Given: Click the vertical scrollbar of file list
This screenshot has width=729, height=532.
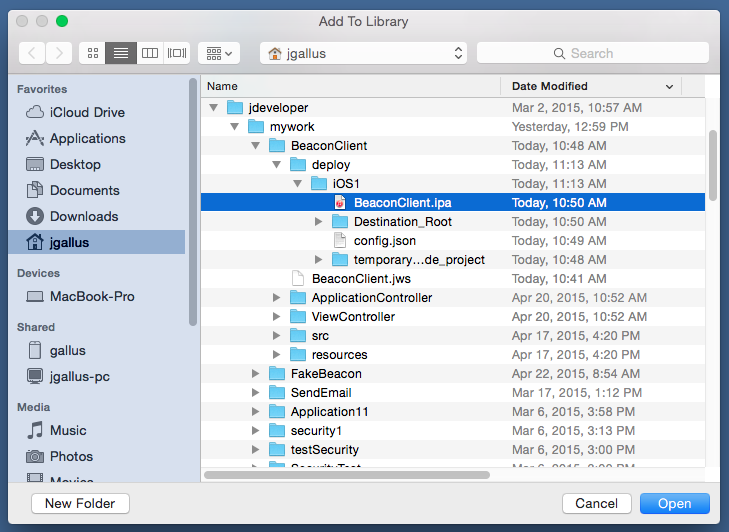Looking at the screenshot, I should [x=712, y=165].
